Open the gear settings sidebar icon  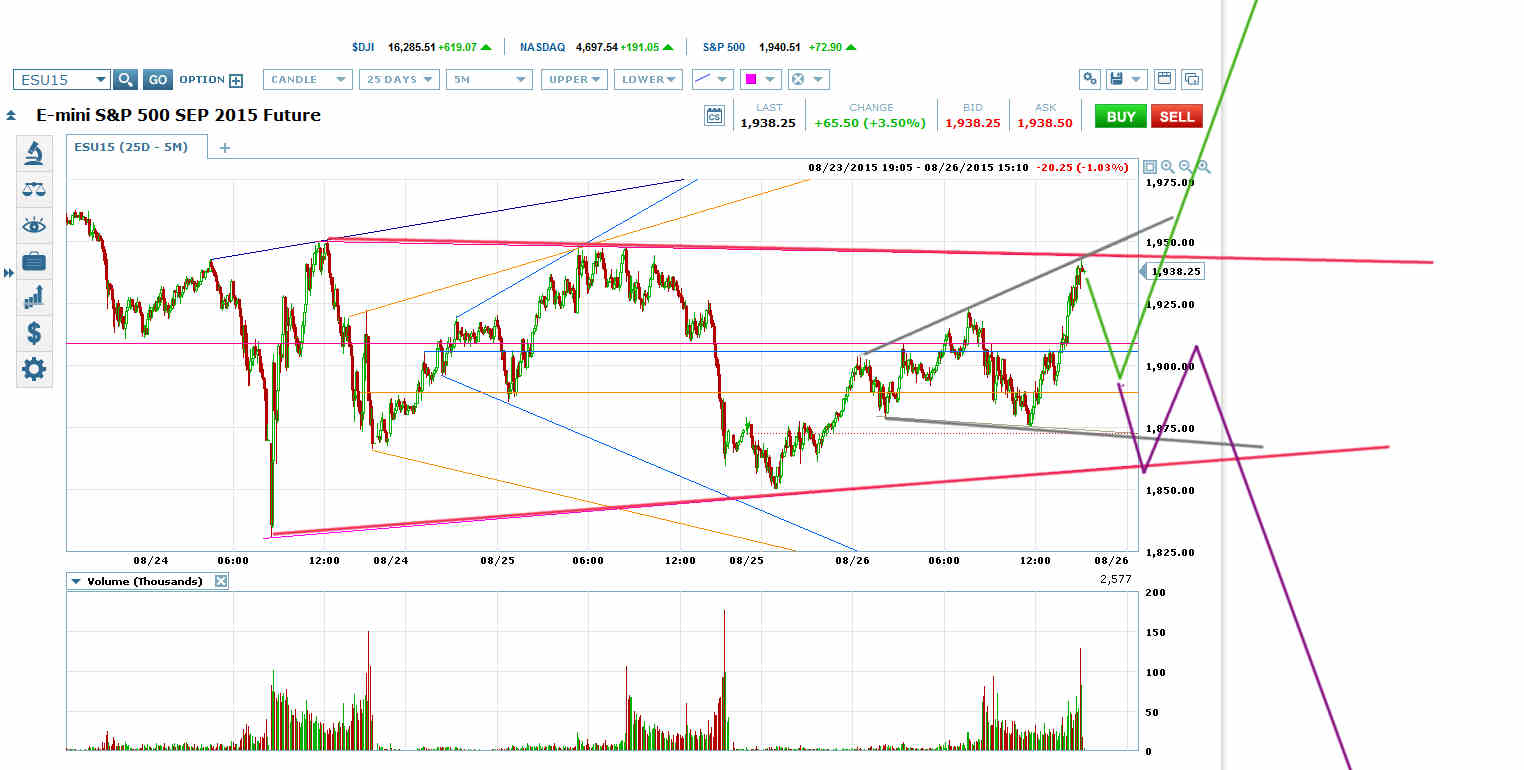(x=34, y=369)
